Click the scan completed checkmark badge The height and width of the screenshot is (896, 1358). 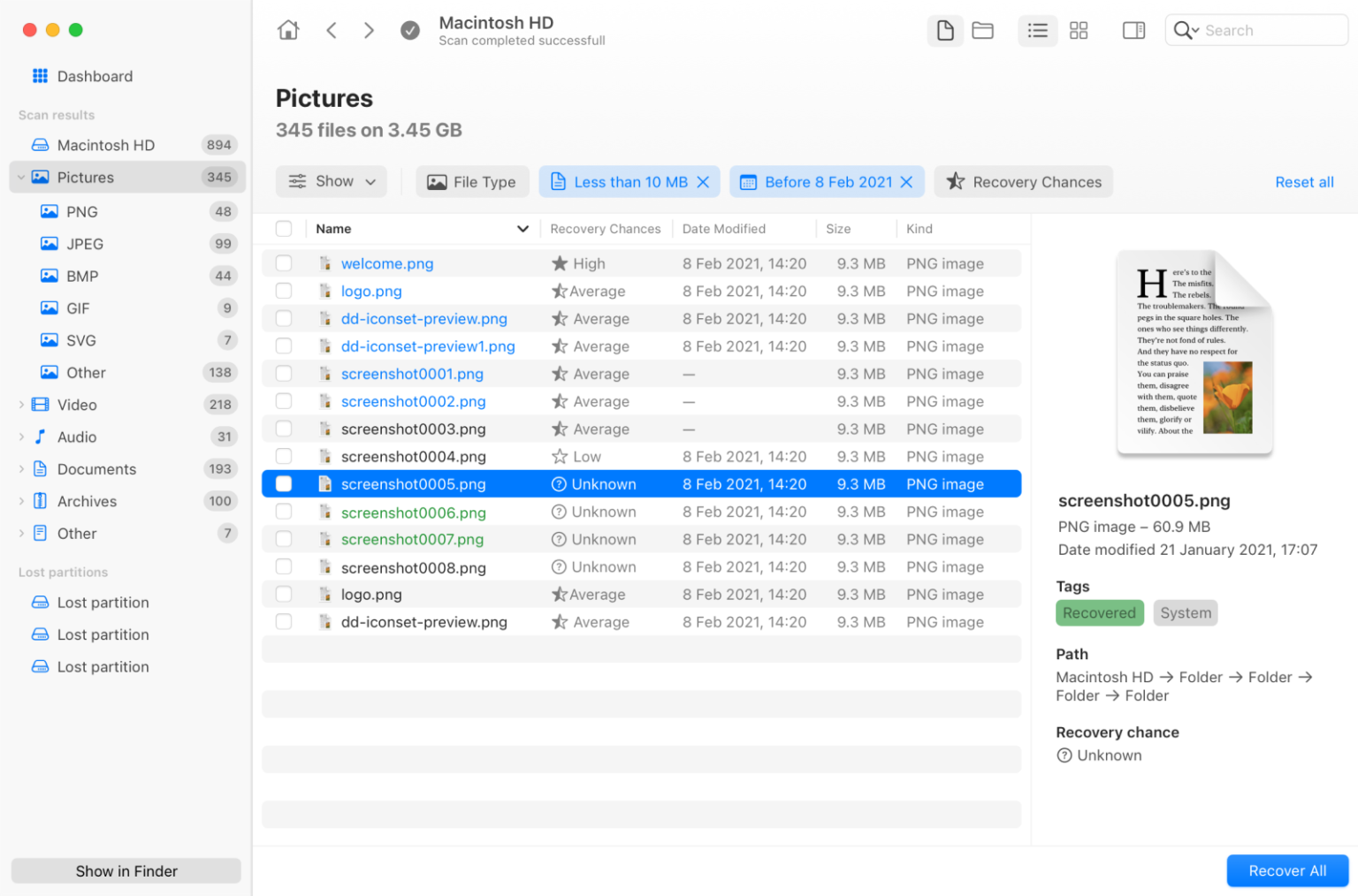click(410, 29)
